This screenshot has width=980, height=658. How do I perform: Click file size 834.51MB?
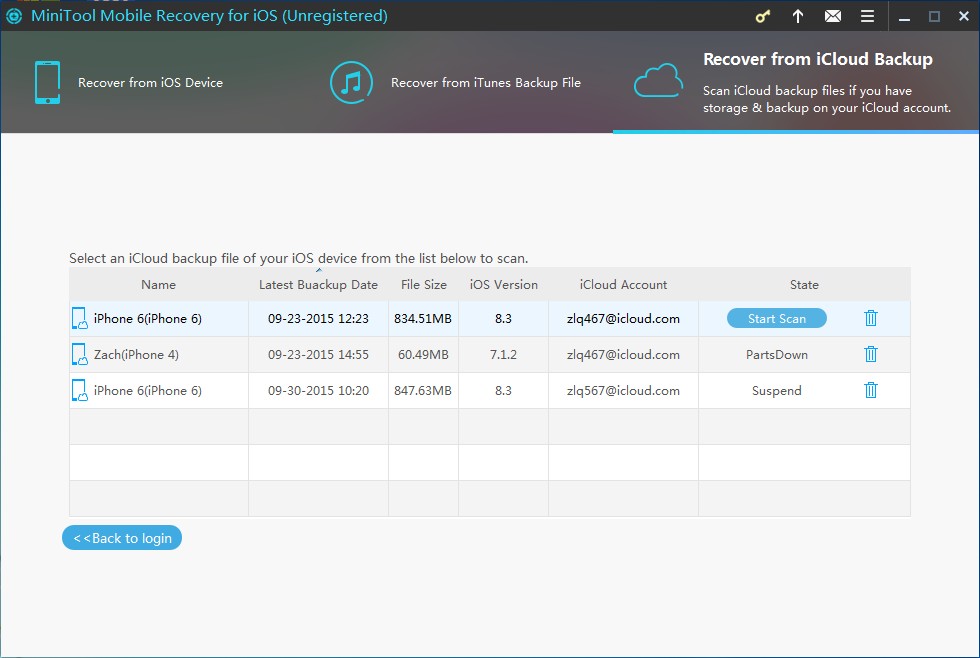422,319
